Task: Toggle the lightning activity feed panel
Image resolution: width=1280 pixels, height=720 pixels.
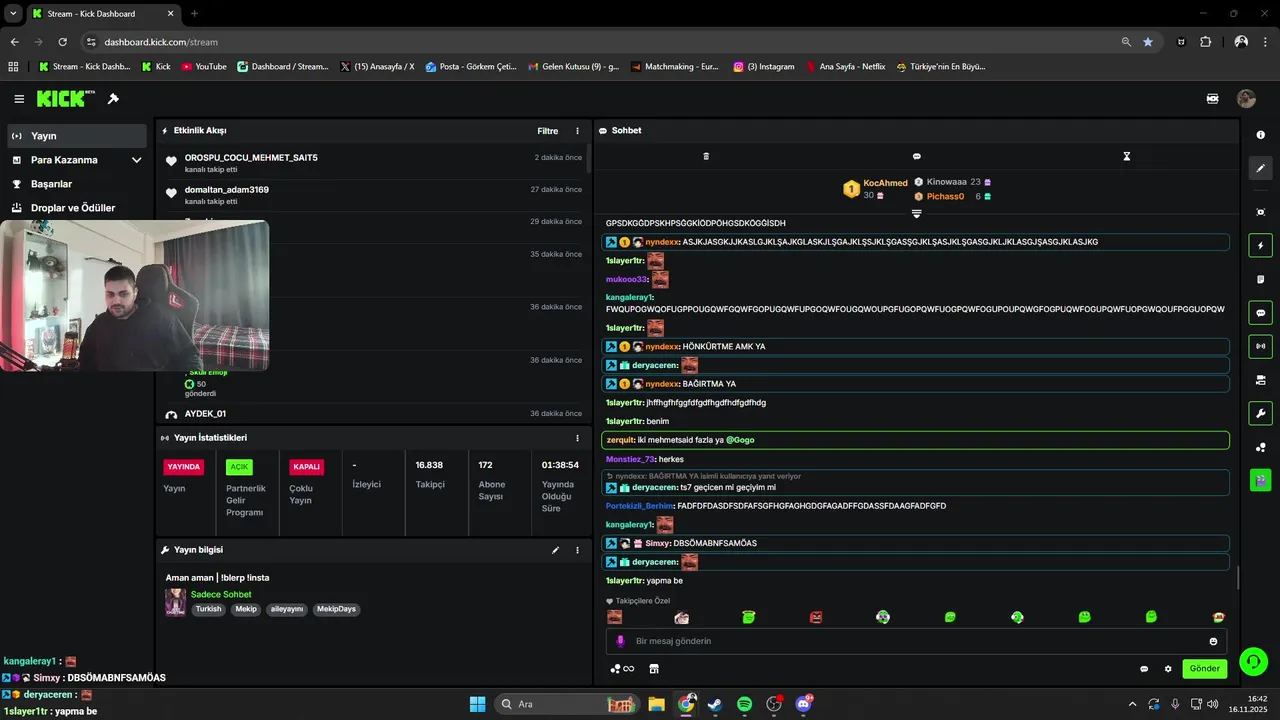Action: [x=1260, y=246]
